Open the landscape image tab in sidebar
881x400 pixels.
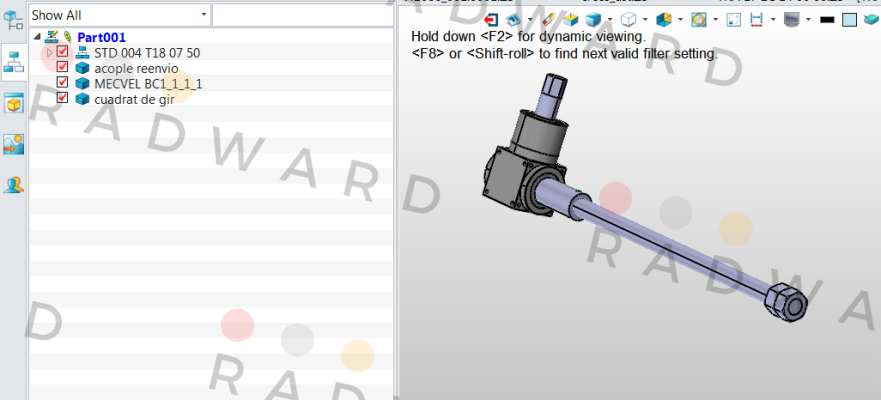(13, 144)
